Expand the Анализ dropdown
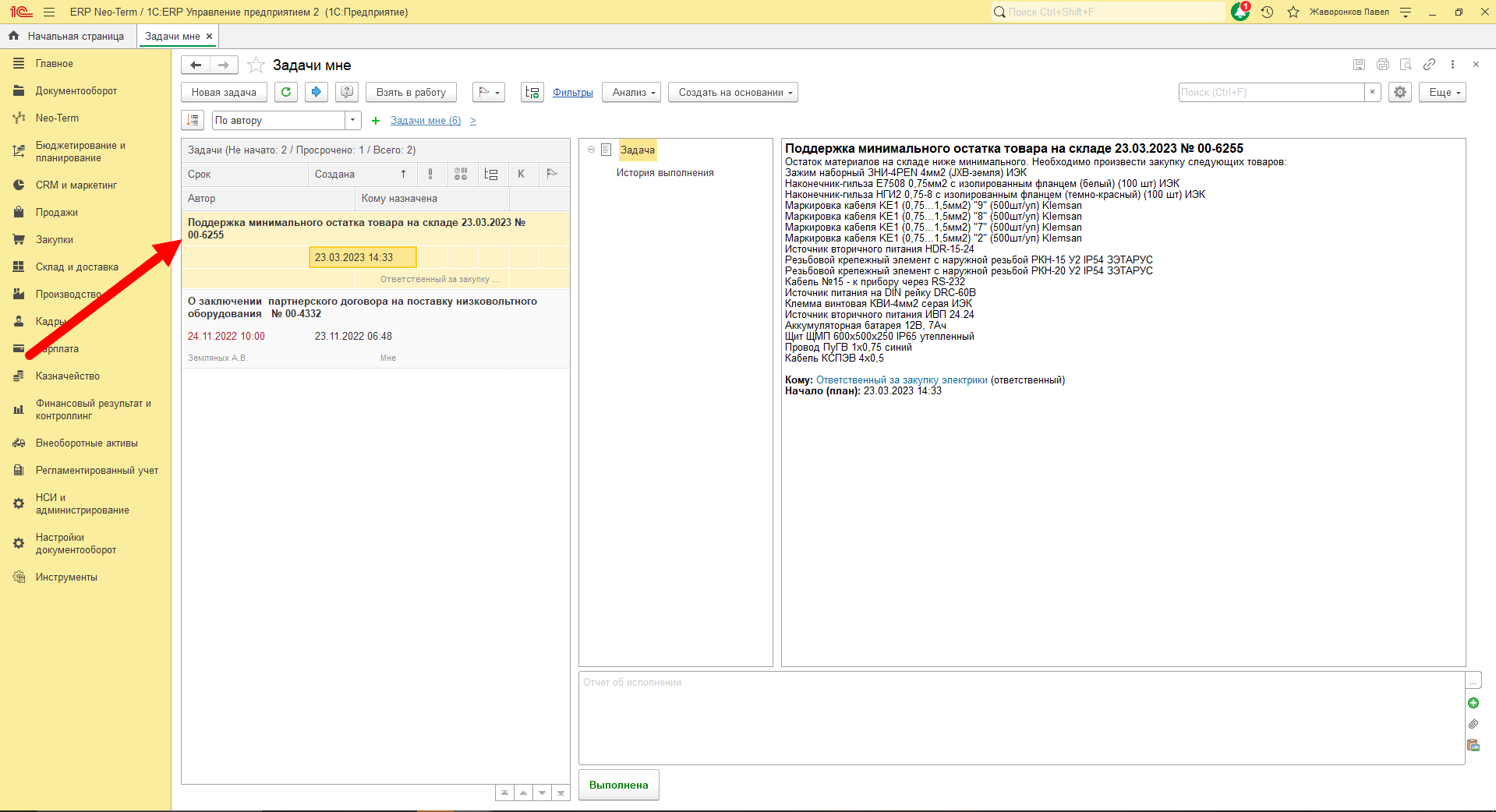 (x=631, y=92)
